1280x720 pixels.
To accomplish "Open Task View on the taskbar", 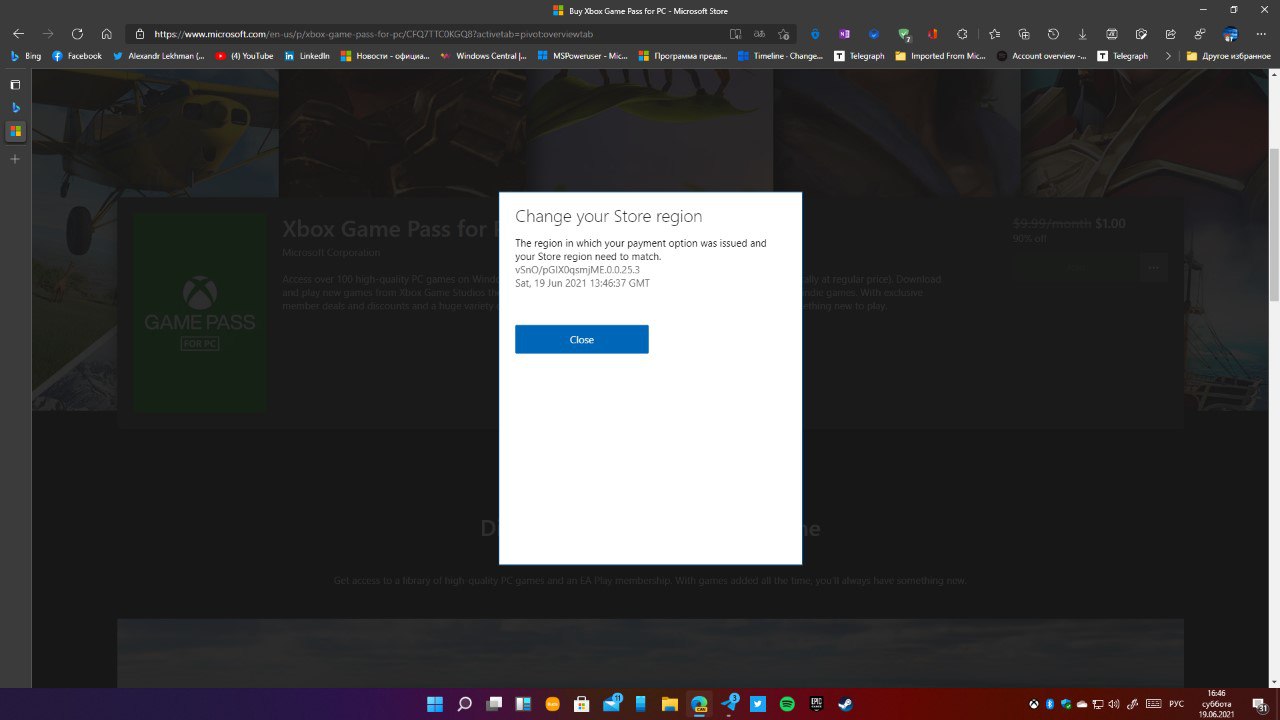I will pyautogui.click(x=493, y=704).
